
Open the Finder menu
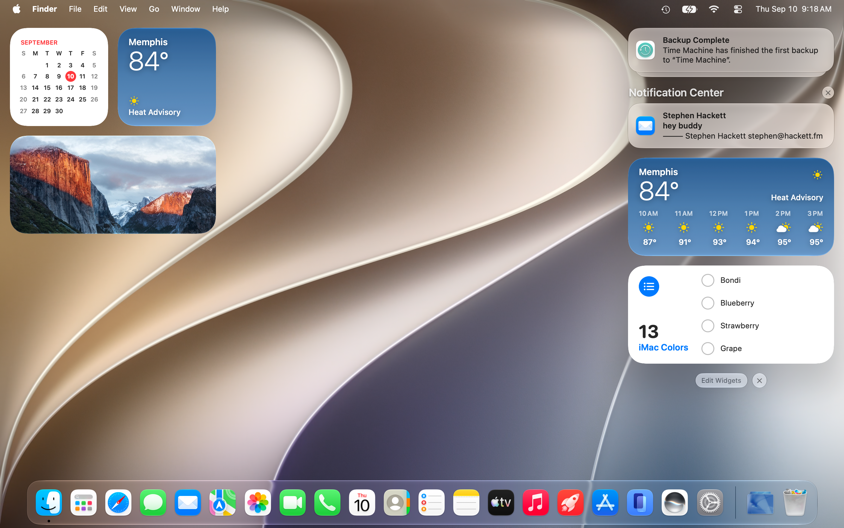click(x=45, y=9)
